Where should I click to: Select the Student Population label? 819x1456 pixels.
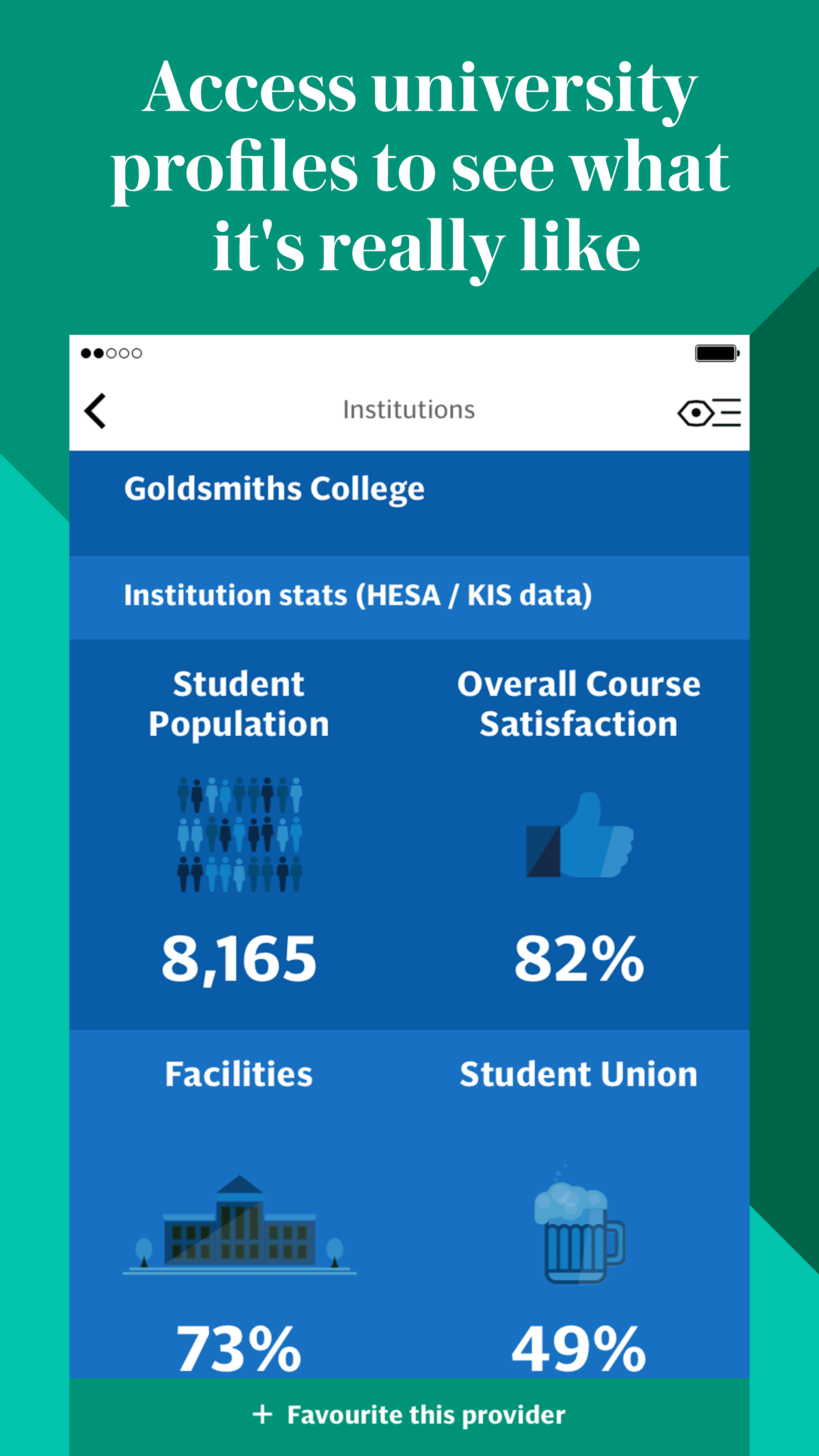point(239,704)
